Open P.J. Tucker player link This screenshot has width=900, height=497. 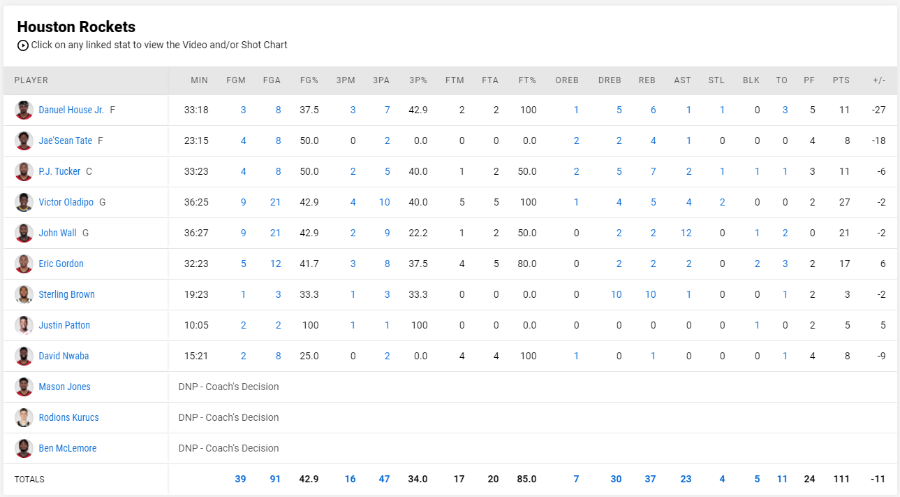[59, 172]
